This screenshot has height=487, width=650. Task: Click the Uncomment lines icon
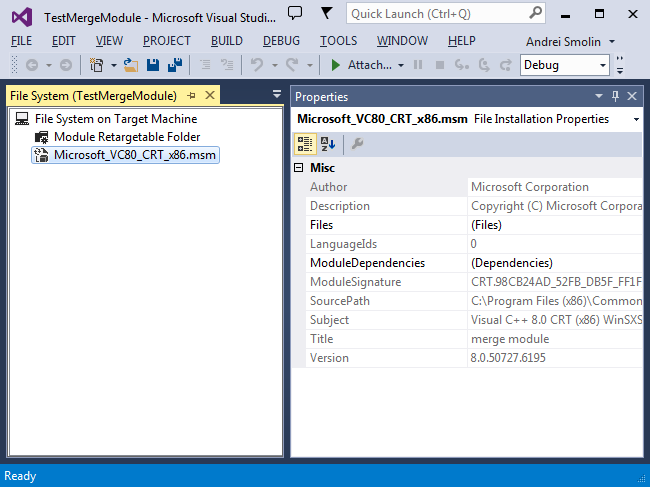227,65
